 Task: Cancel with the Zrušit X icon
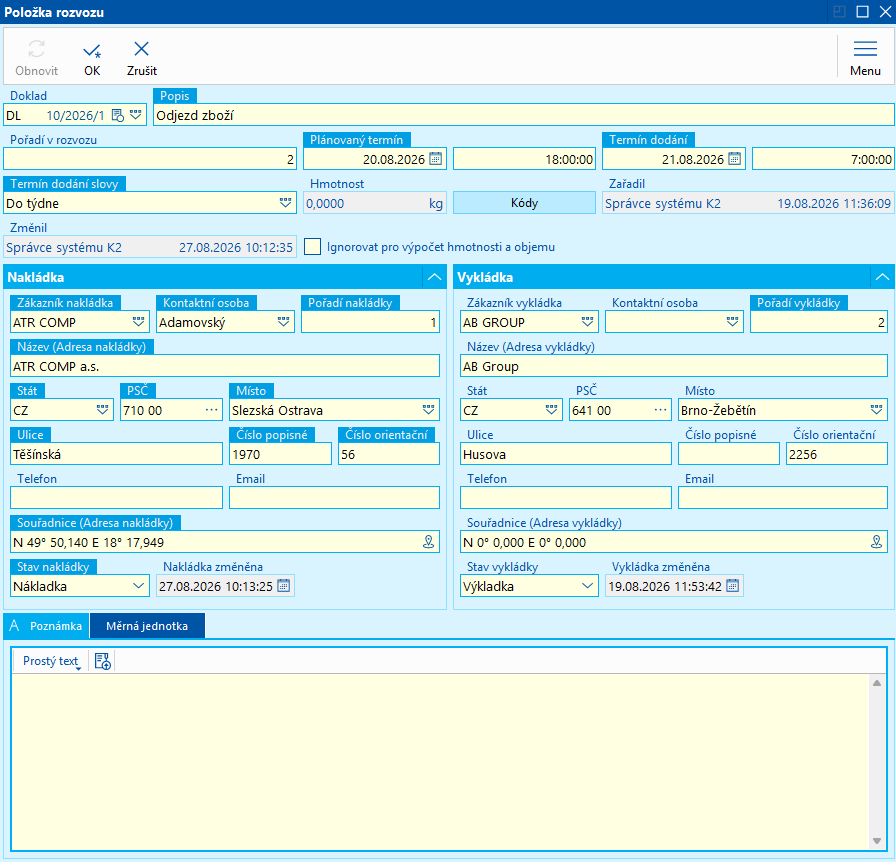(141, 49)
